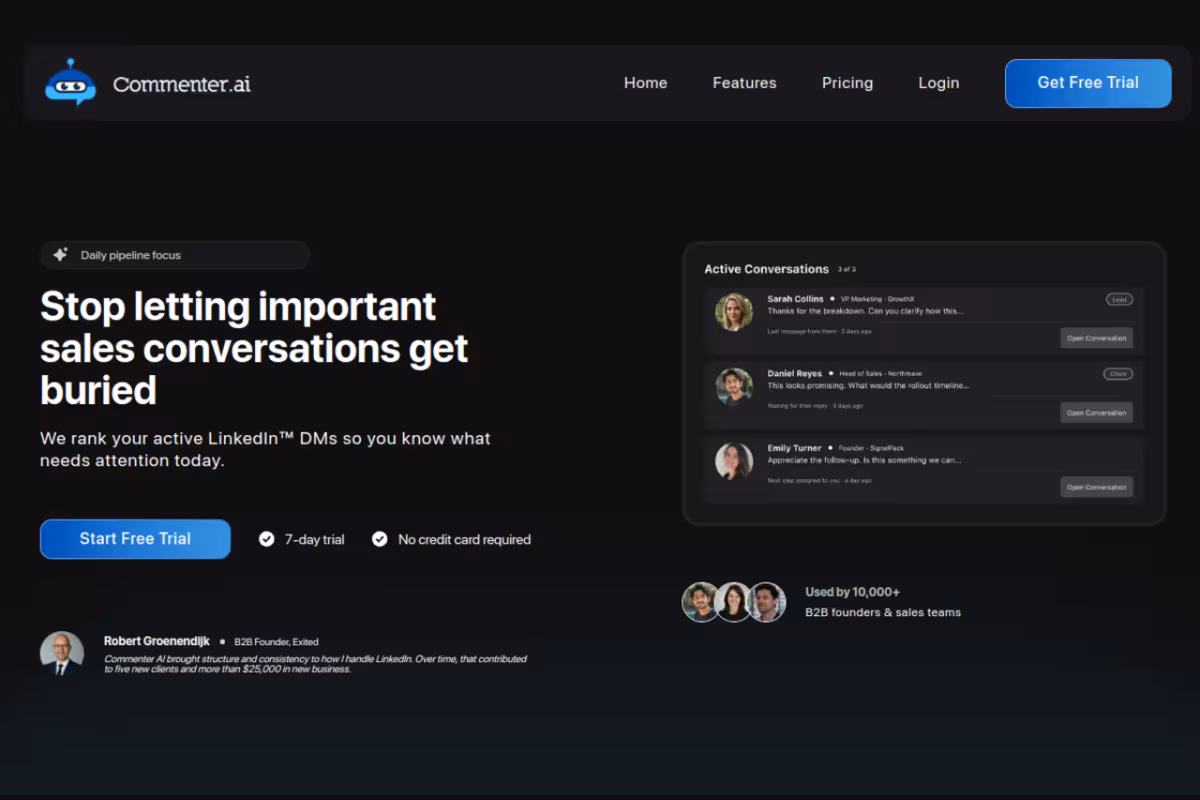Viewport: 1200px width, 800px height.
Task: Click the 'We rank your active LinkedIn DMs' subheading
Action: (265, 450)
